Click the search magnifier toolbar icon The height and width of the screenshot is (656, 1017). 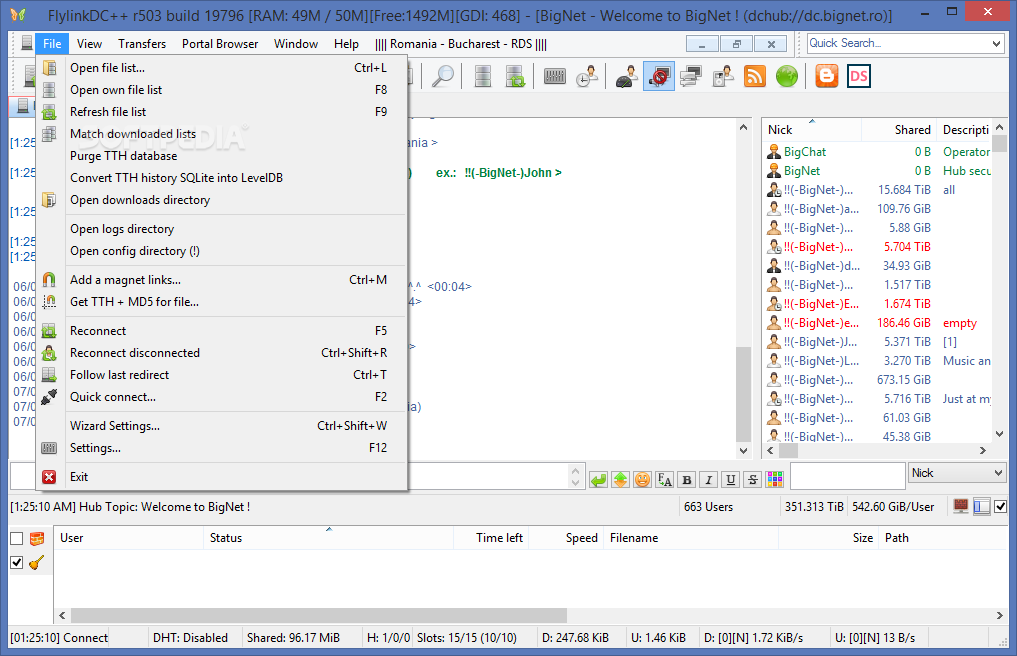point(443,76)
